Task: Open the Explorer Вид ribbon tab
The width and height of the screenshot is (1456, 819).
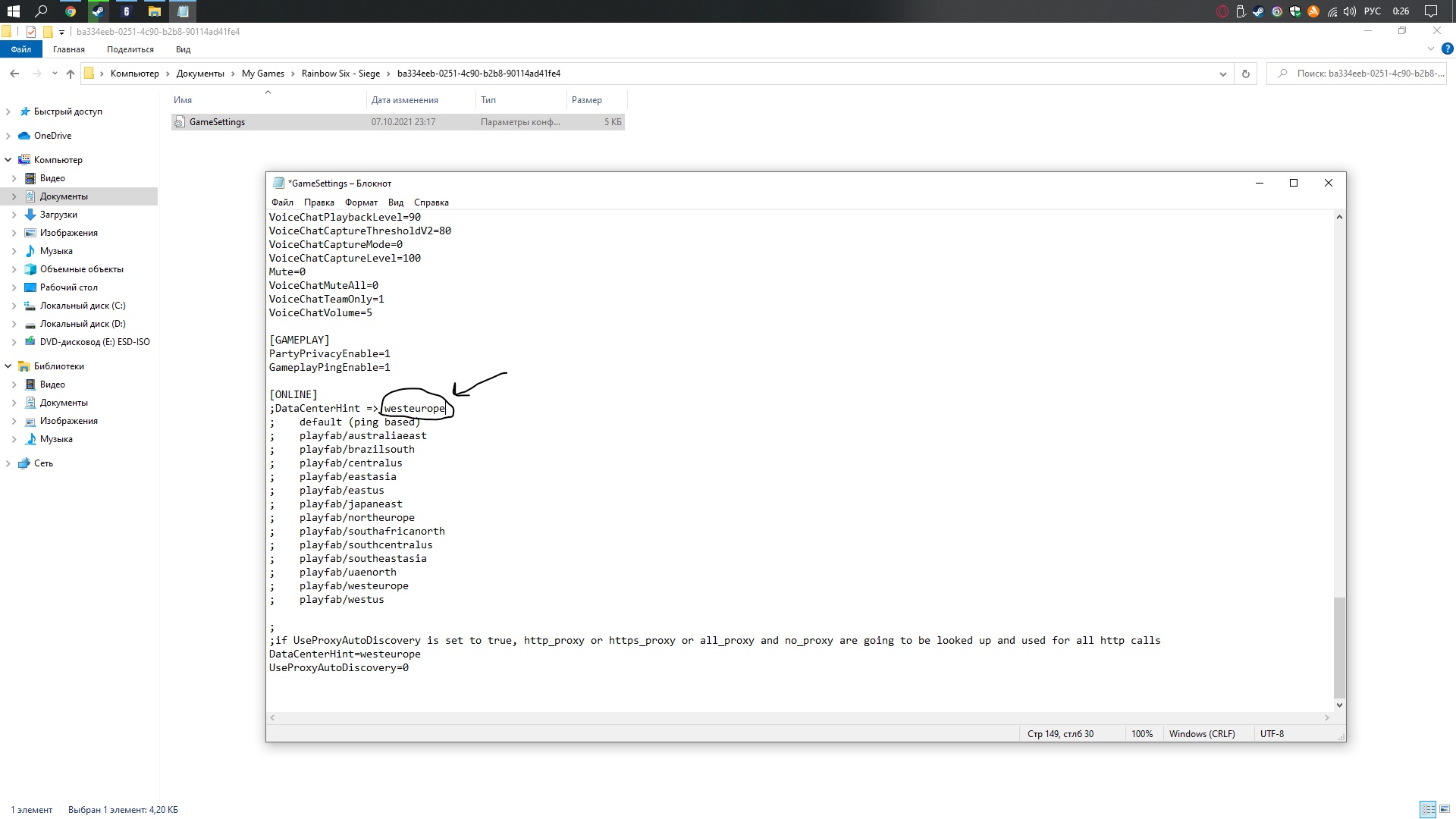Action: pyautogui.click(x=183, y=49)
